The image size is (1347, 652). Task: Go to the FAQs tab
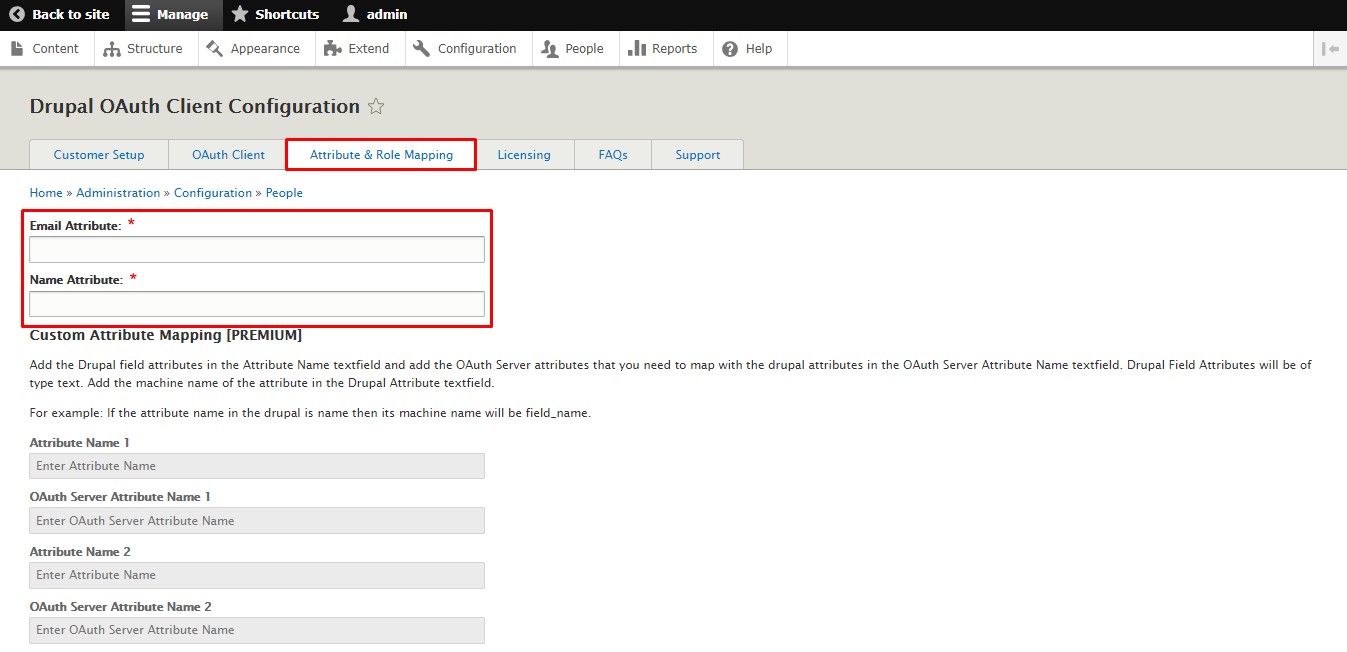click(613, 155)
